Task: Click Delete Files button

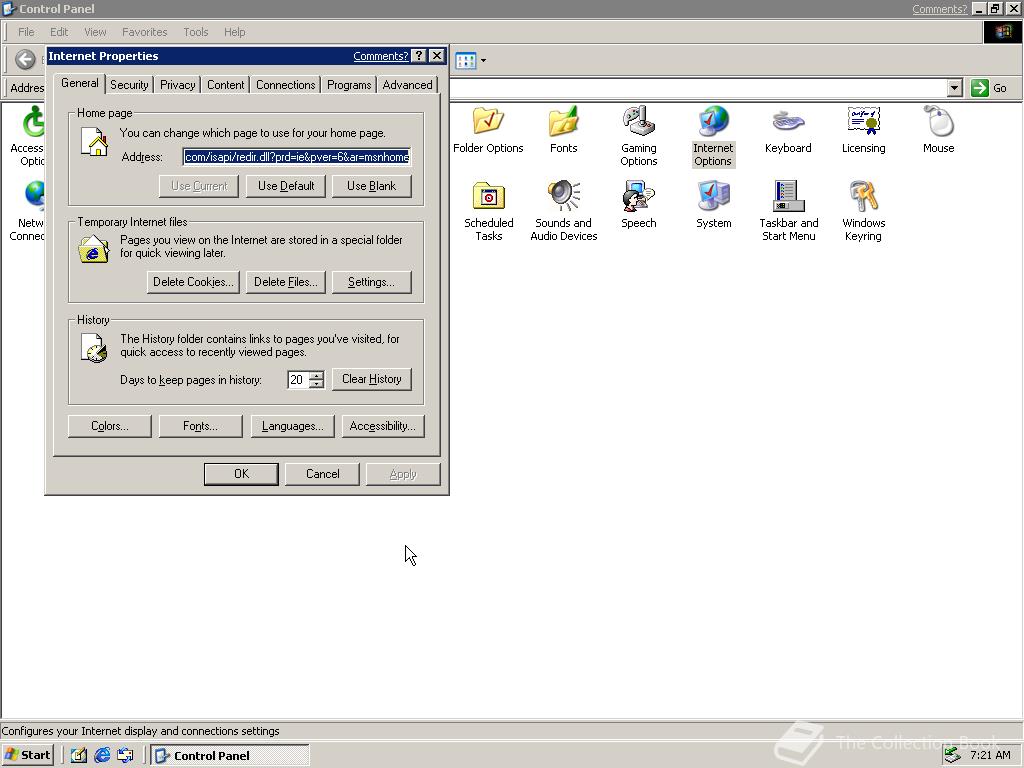Action: 285,282
